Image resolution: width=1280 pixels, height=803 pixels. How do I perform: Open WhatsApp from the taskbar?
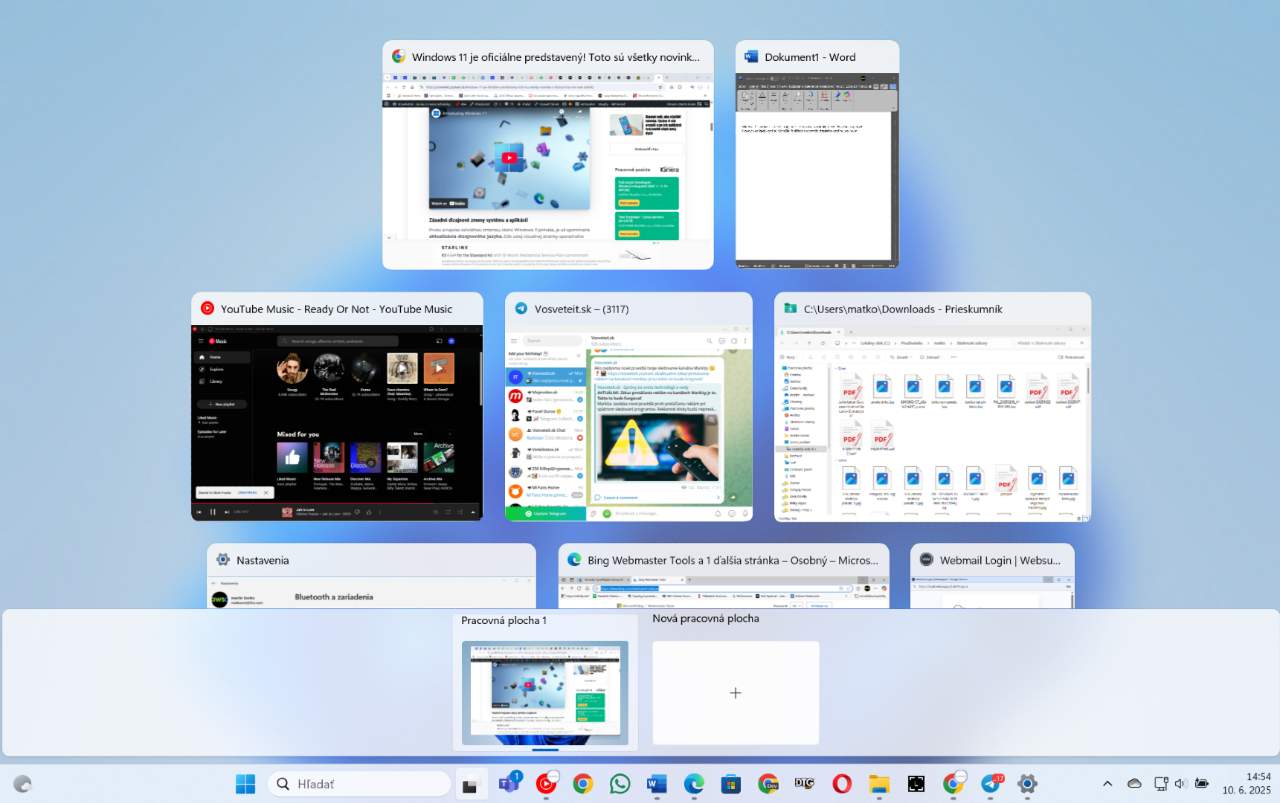click(620, 784)
